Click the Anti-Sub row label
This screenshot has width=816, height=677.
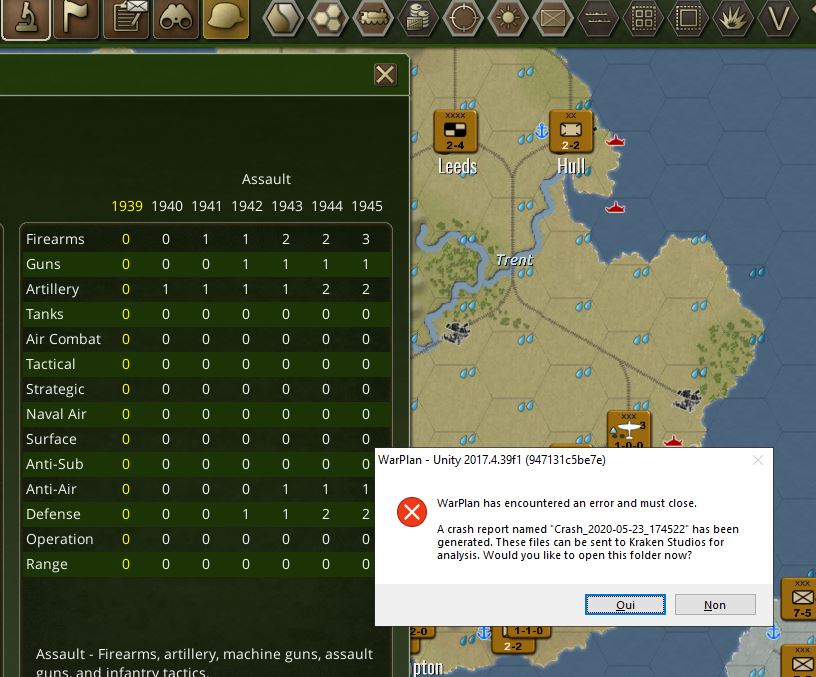coord(55,464)
